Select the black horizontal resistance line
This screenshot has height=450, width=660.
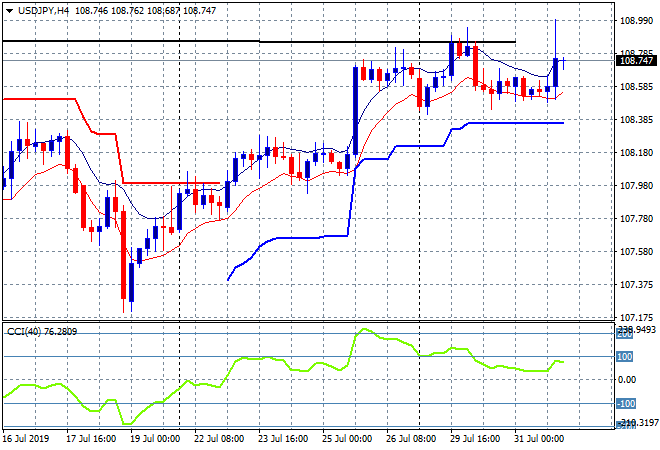(x=259, y=41)
